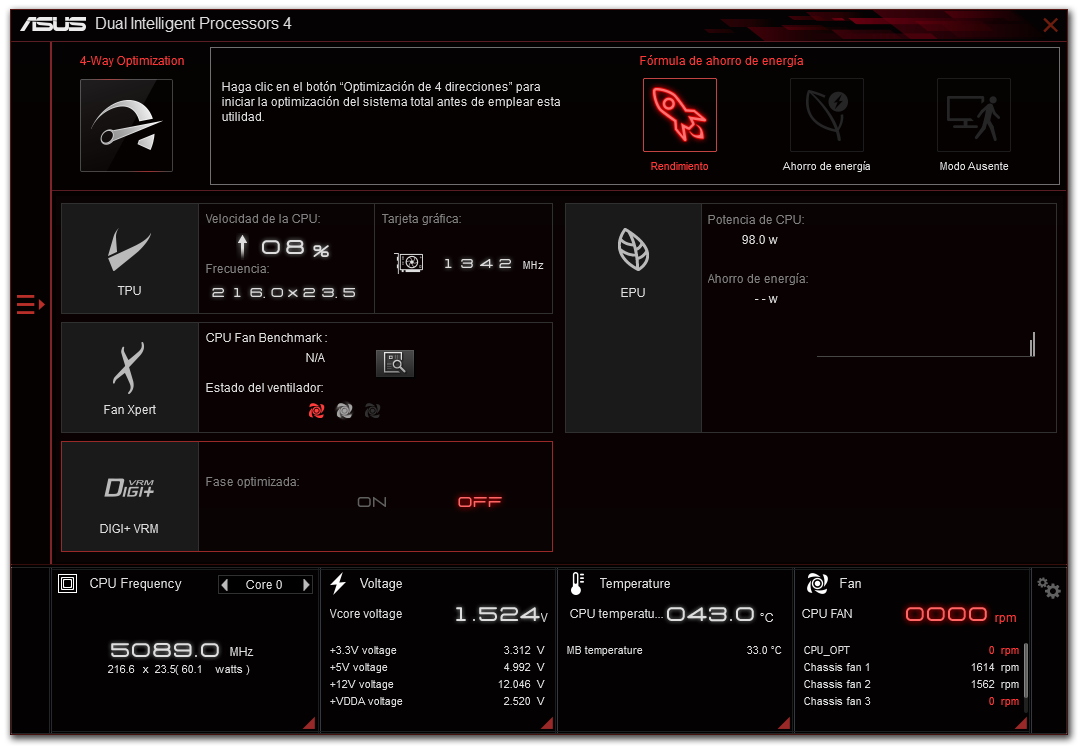This screenshot has height=747, width=1081.
Task: Click the CPU Fan Benchmark N/A value
Action: pos(315,358)
